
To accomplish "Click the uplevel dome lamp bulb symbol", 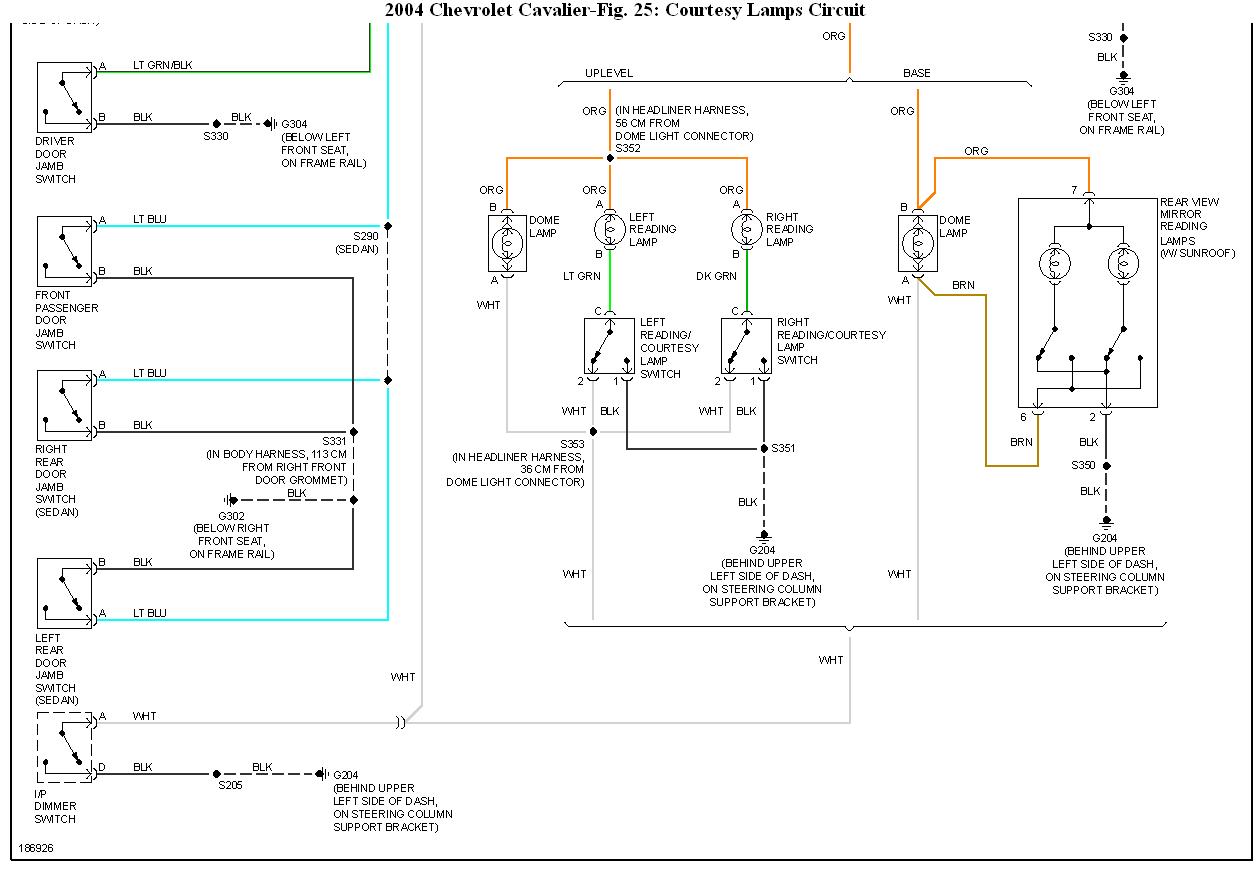I will click(x=507, y=243).
